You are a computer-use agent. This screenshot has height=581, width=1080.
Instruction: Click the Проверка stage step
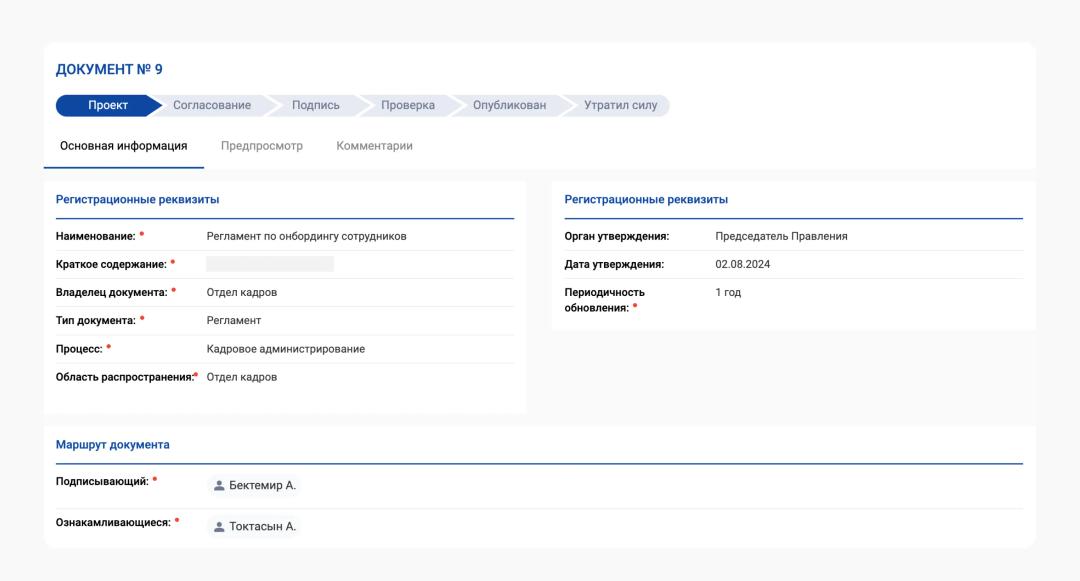407,105
